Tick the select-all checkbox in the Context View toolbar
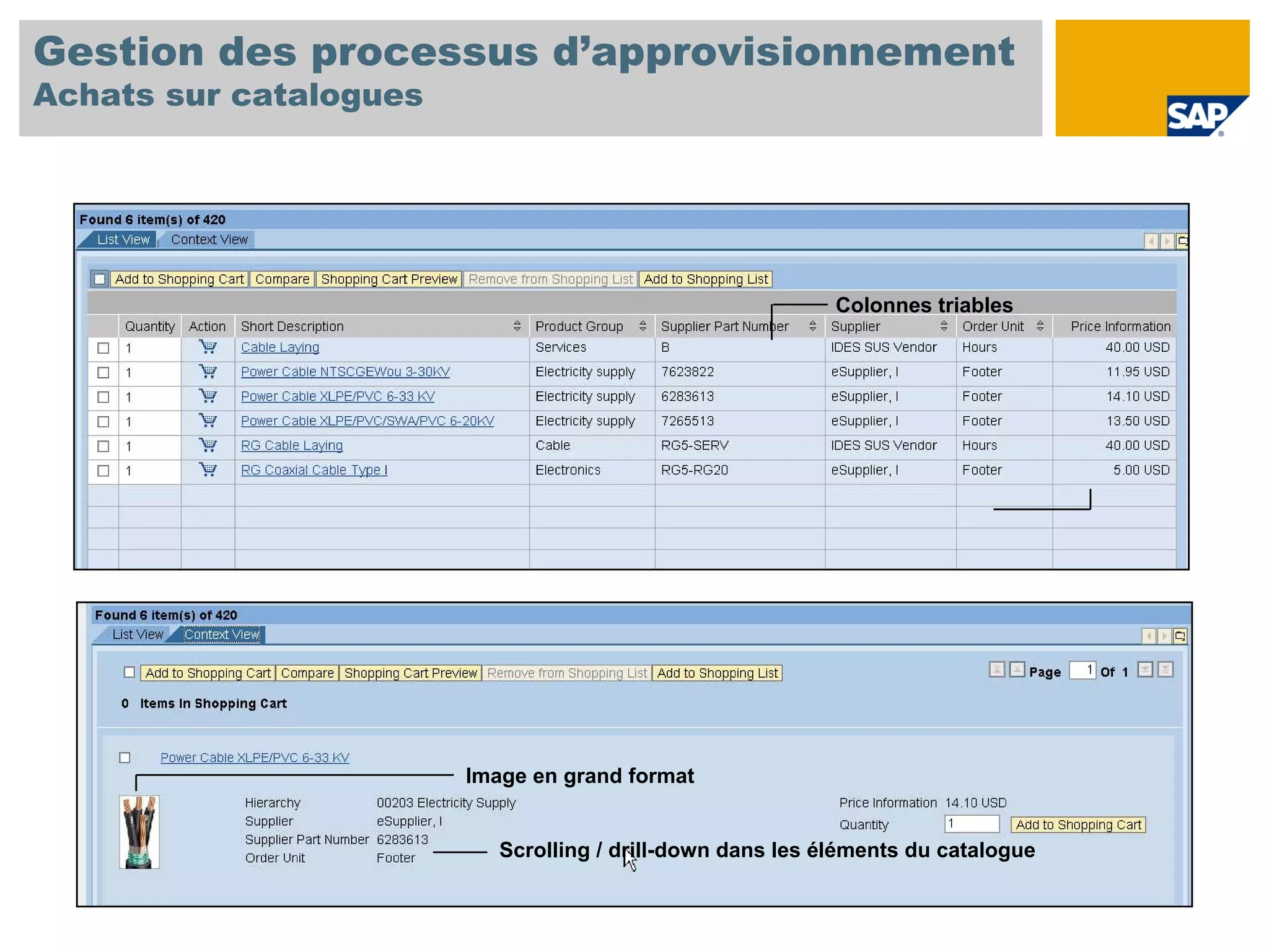1269x952 pixels. 129,673
